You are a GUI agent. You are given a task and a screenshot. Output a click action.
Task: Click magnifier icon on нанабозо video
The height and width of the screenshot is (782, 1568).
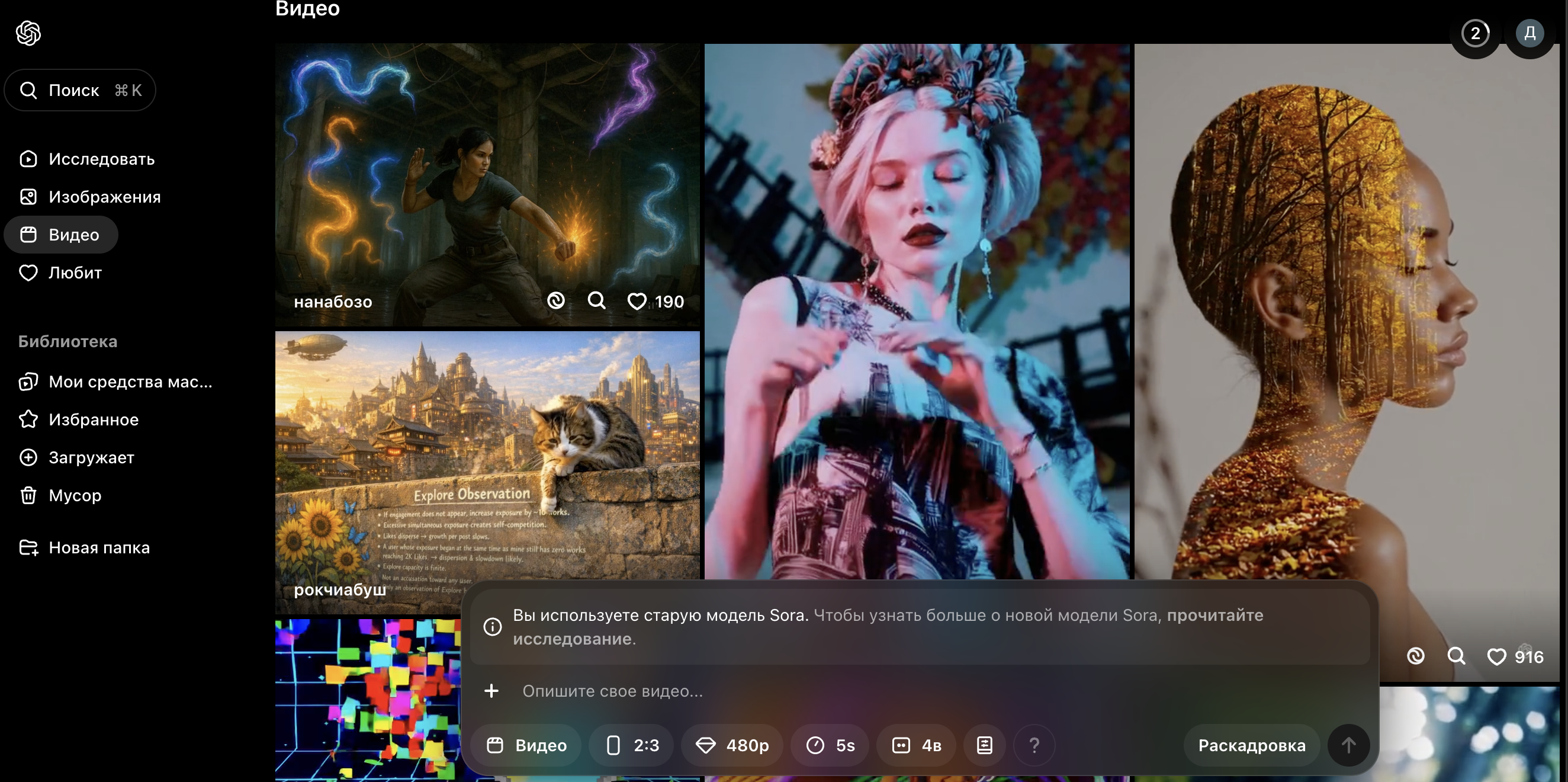(x=596, y=301)
